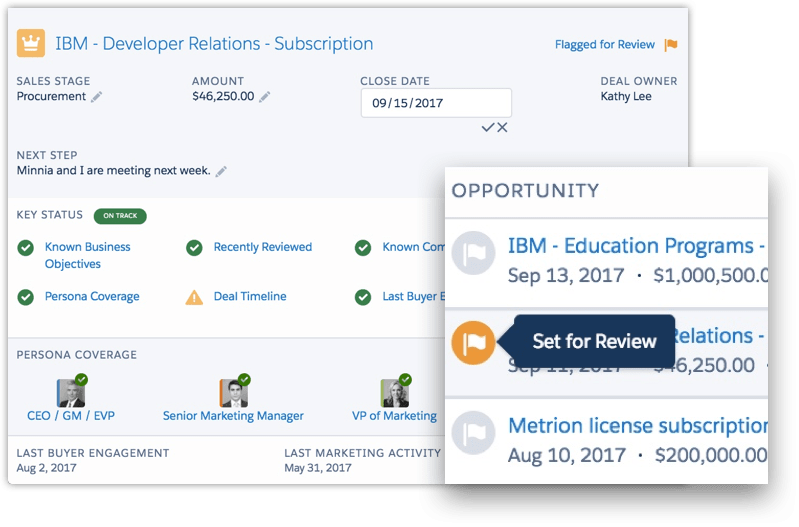This screenshot has width=799, height=527.
Task: Click the Flagged for Review link
Action: 605,45
